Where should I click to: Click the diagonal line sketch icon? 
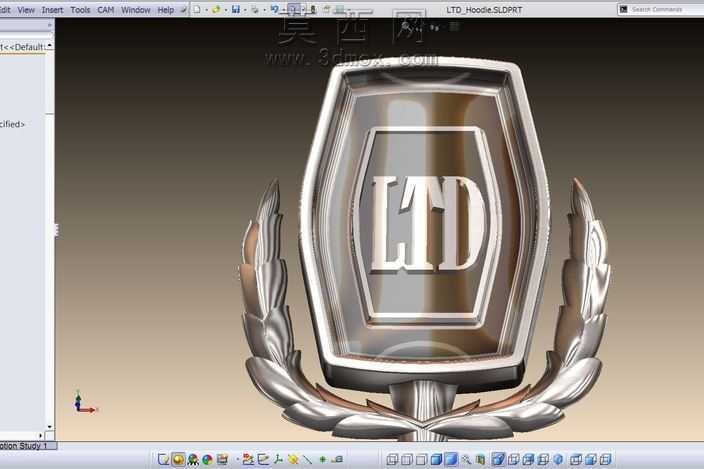pos(307,459)
